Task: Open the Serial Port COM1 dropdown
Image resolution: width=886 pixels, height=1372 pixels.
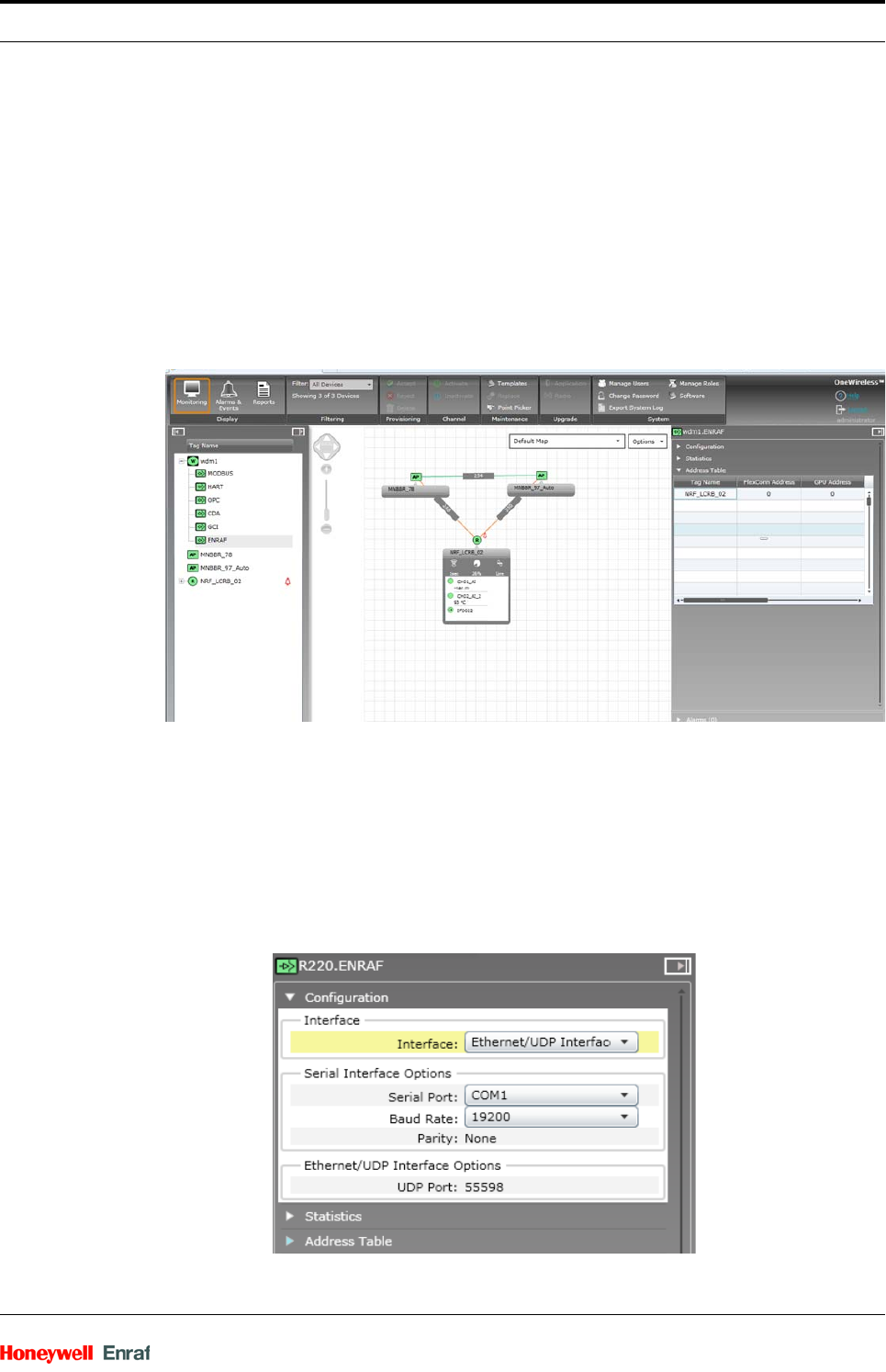Action: 551,1096
